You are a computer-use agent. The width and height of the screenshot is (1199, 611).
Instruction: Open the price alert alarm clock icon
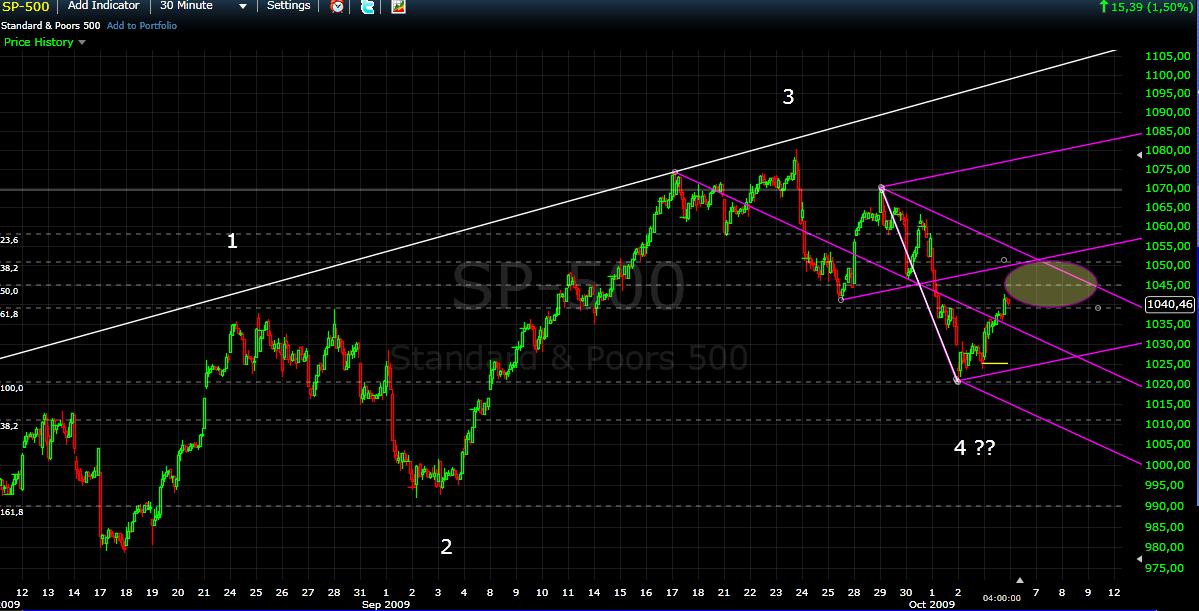pos(337,7)
